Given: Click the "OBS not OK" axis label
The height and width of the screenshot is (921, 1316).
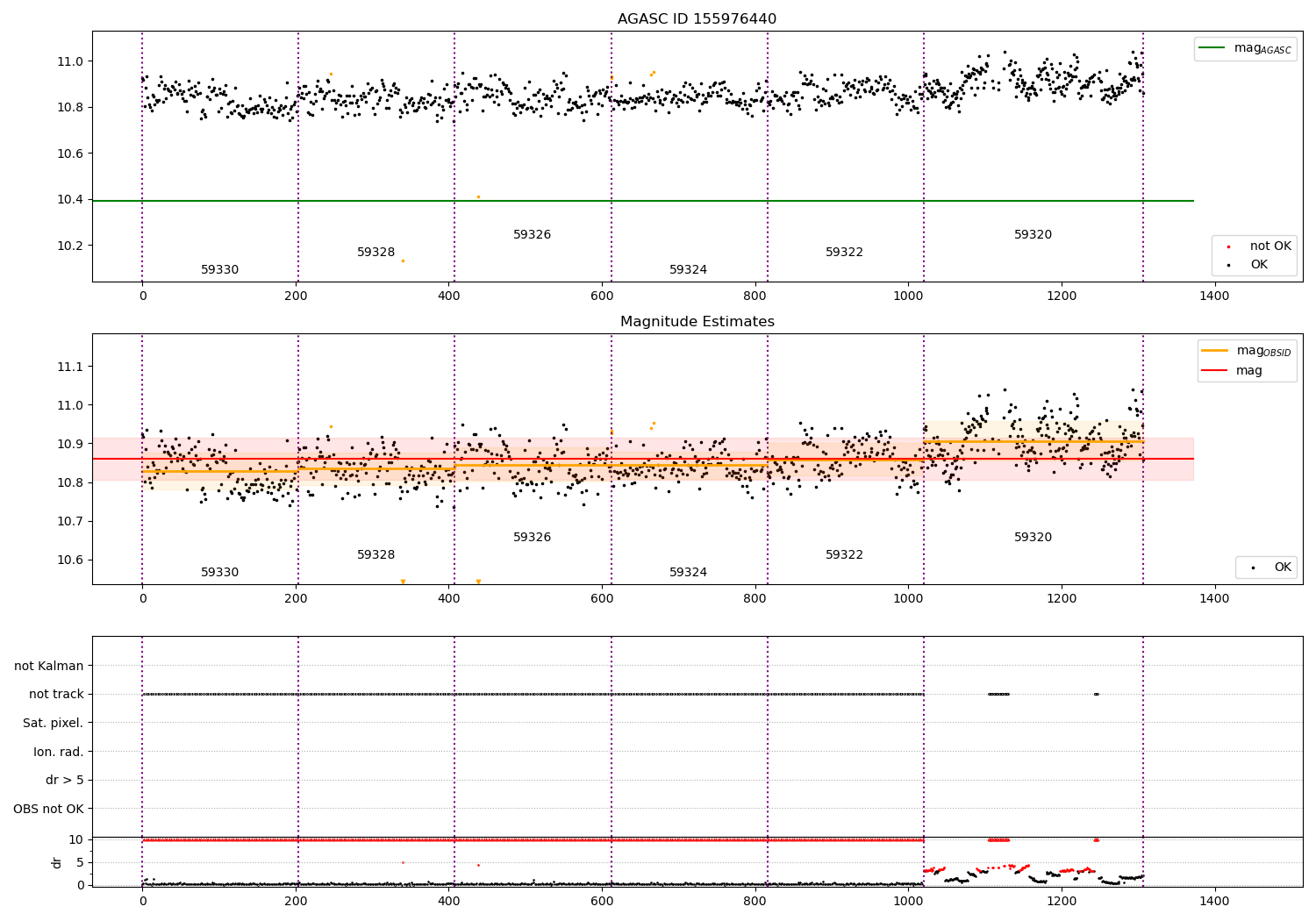Looking at the screenshot, I should pos(48,809).
